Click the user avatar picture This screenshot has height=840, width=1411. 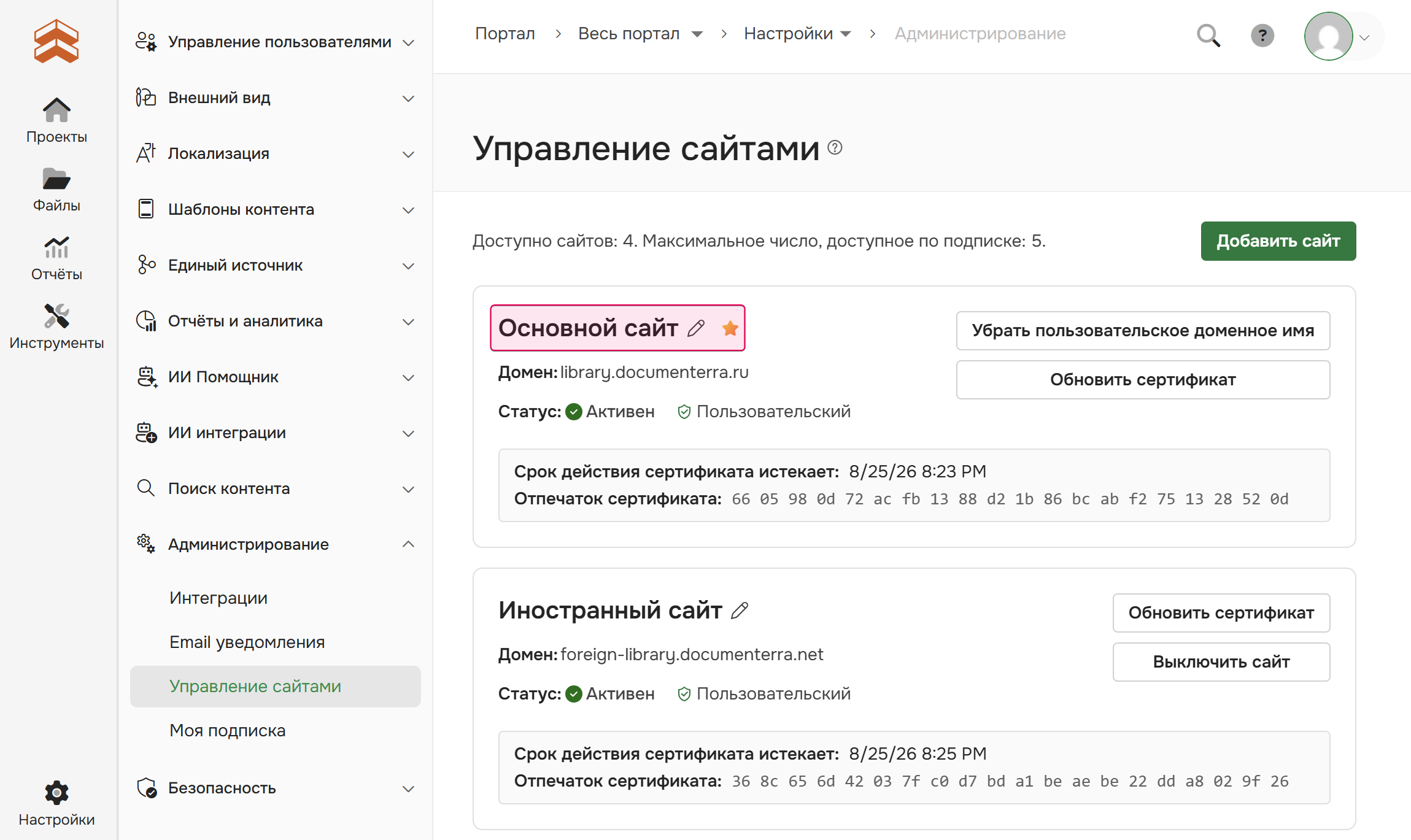1329,36
